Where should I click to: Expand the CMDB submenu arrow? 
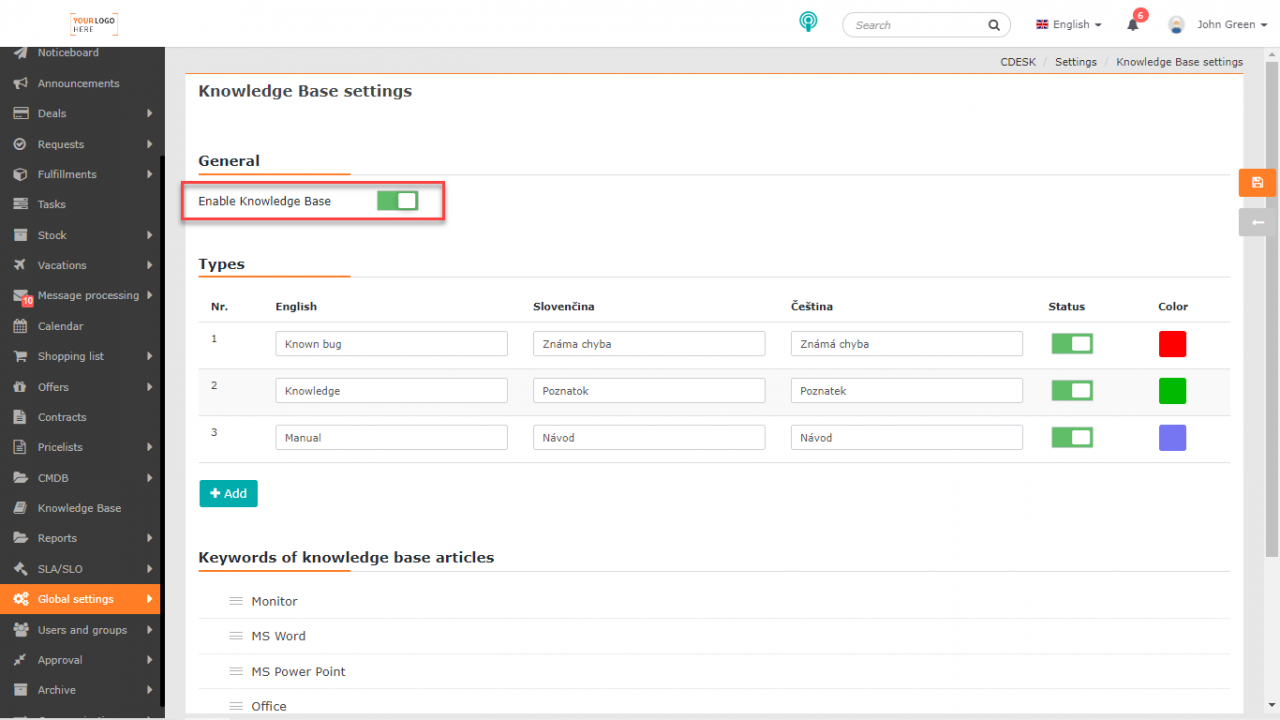[149, 478]
